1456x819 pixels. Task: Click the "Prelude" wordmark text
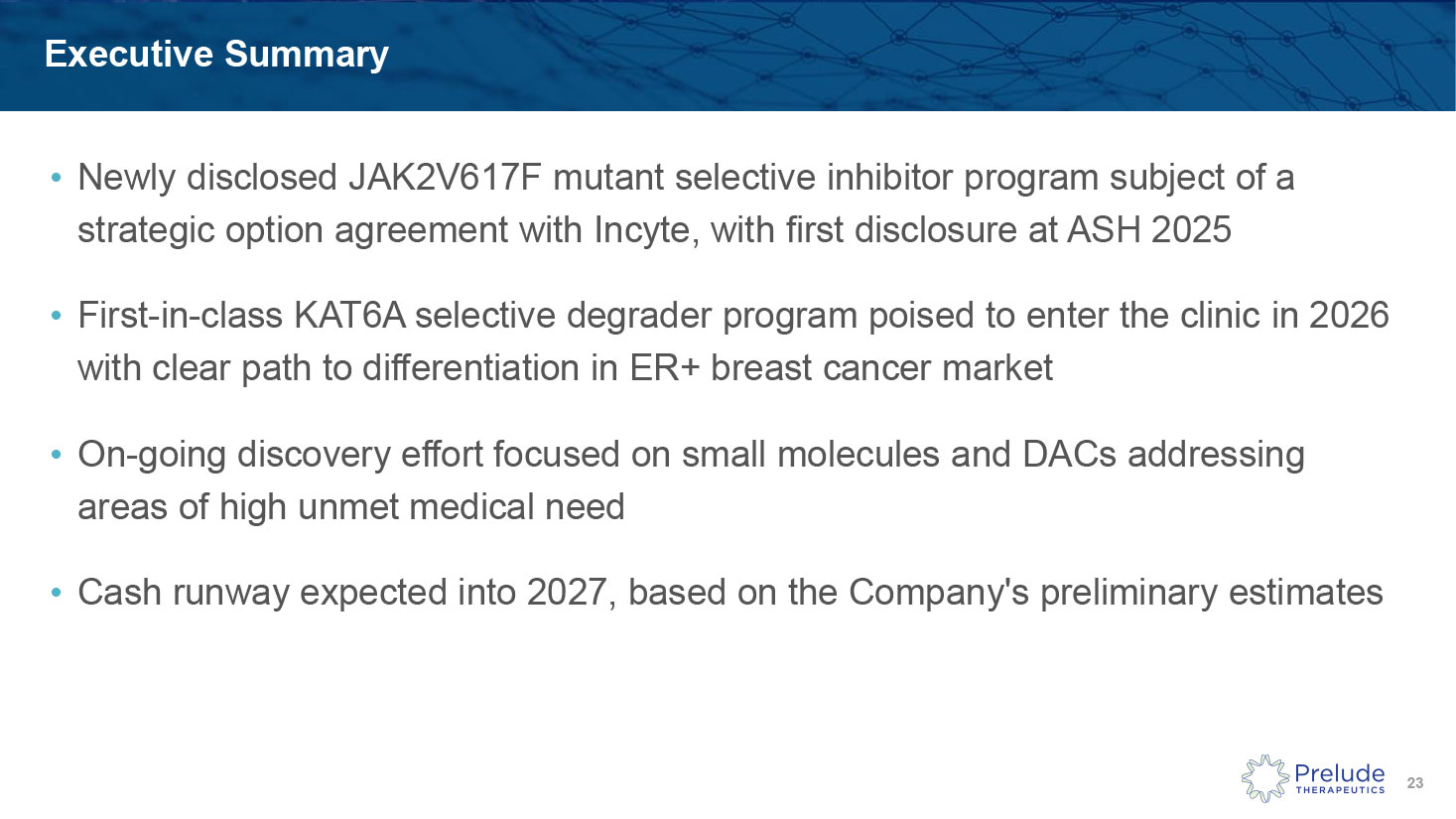(x=1339, y=772)
